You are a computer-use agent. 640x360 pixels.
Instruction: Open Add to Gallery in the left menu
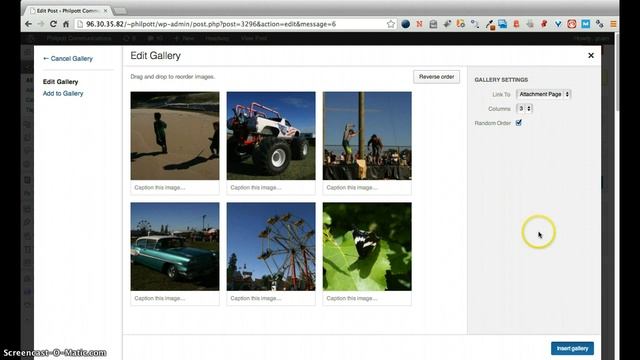coord(63,93)
